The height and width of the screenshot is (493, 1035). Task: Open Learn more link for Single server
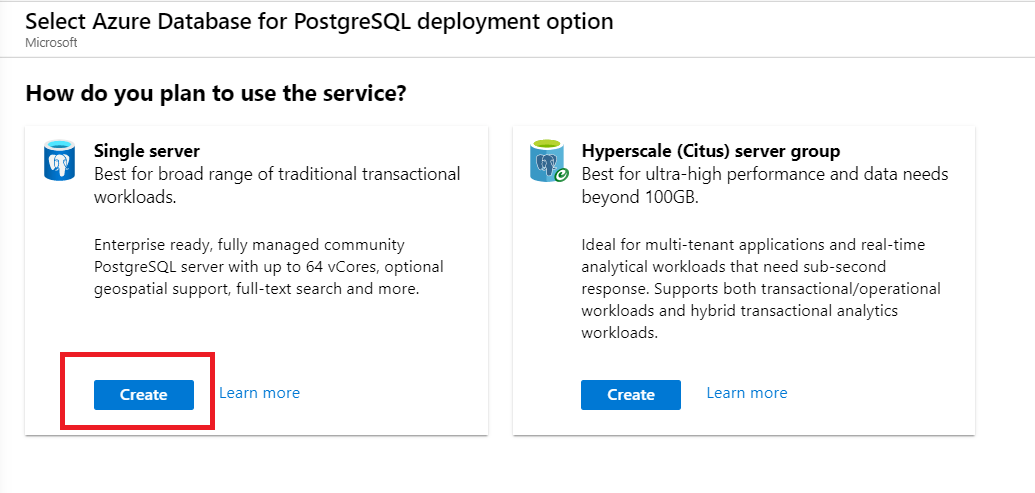point(259,393)
